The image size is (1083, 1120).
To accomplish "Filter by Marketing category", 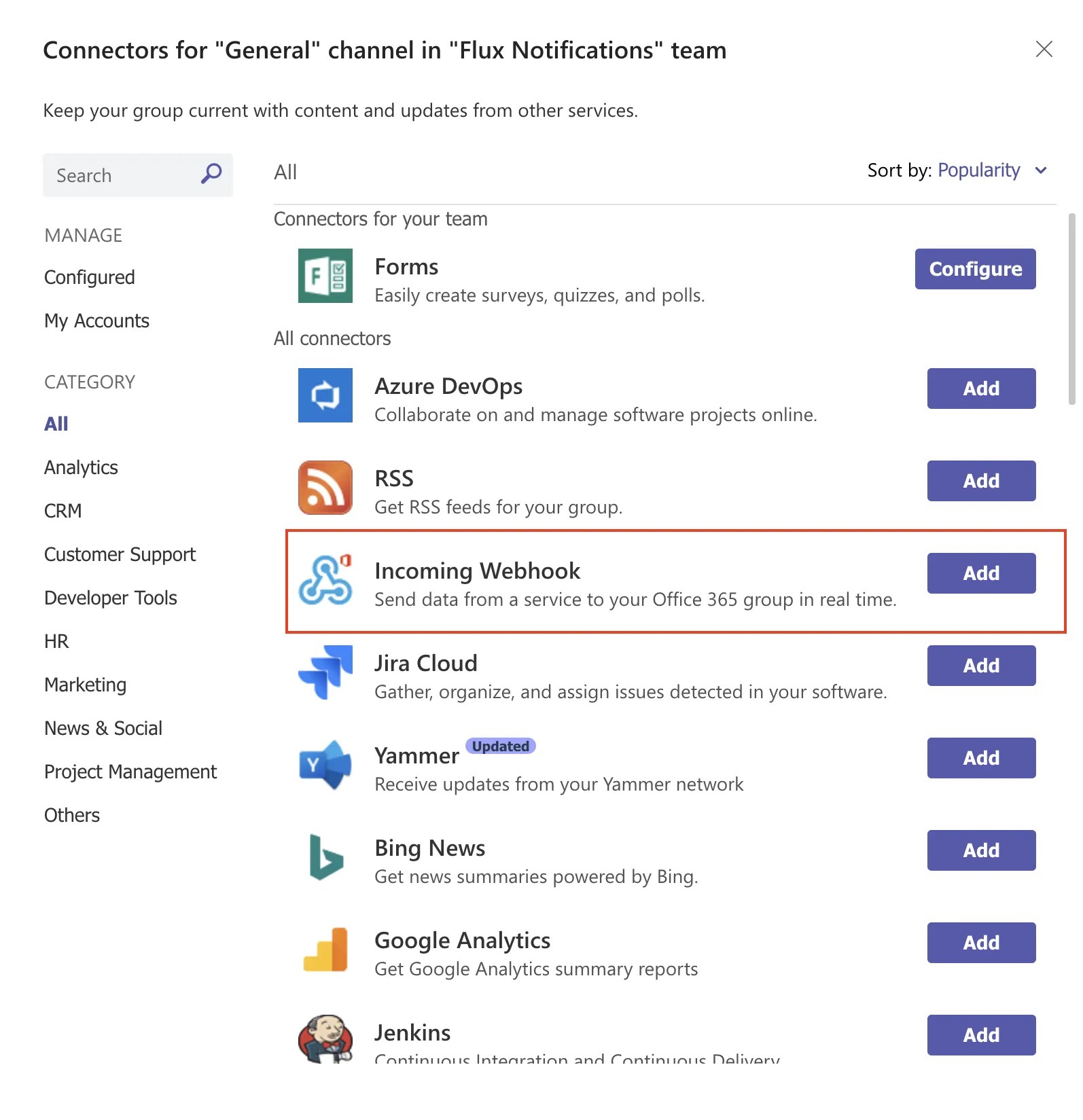I will pyautogui.click(x=85, y=685).
